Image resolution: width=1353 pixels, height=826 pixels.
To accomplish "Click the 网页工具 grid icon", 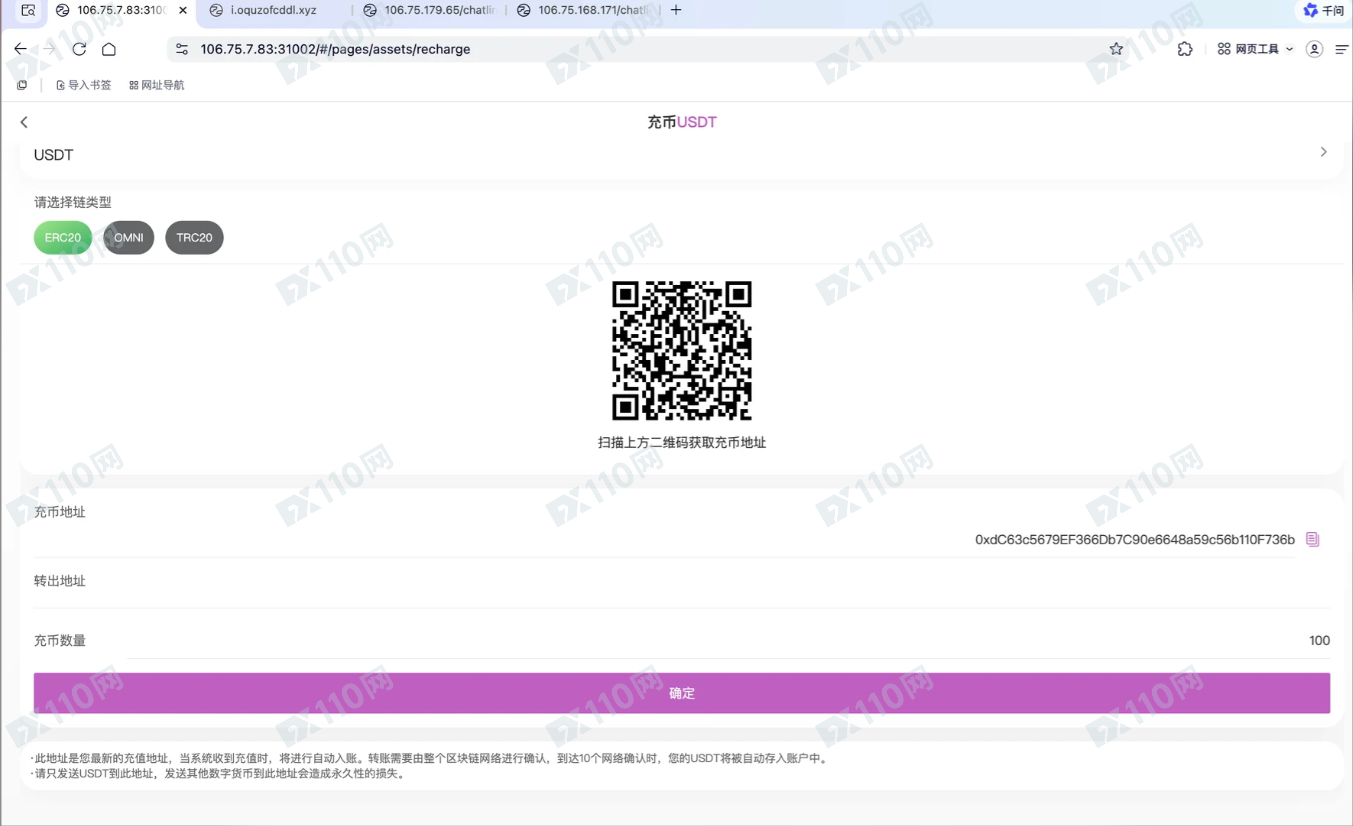I will pyautogui.click(x=1222, y=48).
